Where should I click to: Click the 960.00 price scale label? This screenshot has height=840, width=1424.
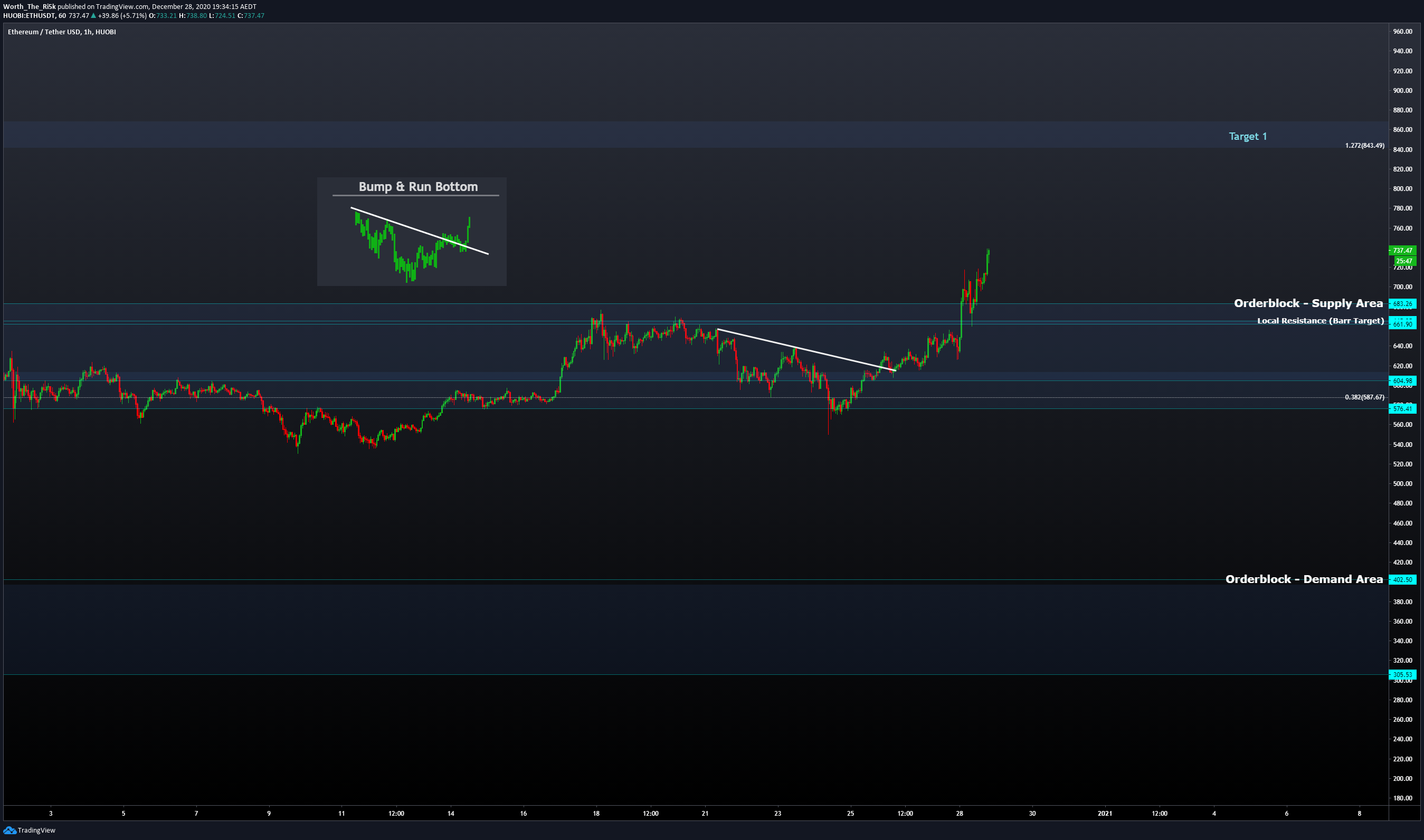point(1402,32)
